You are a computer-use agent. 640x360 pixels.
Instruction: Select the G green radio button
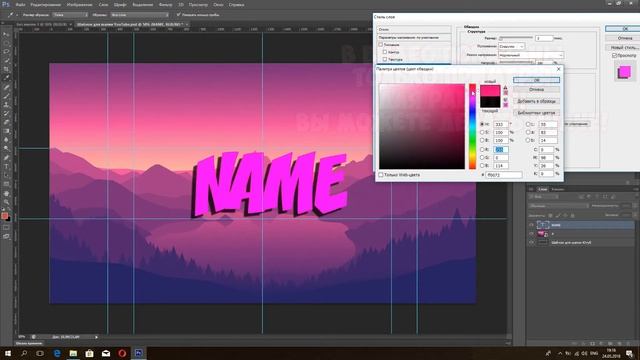pos(482,158)
